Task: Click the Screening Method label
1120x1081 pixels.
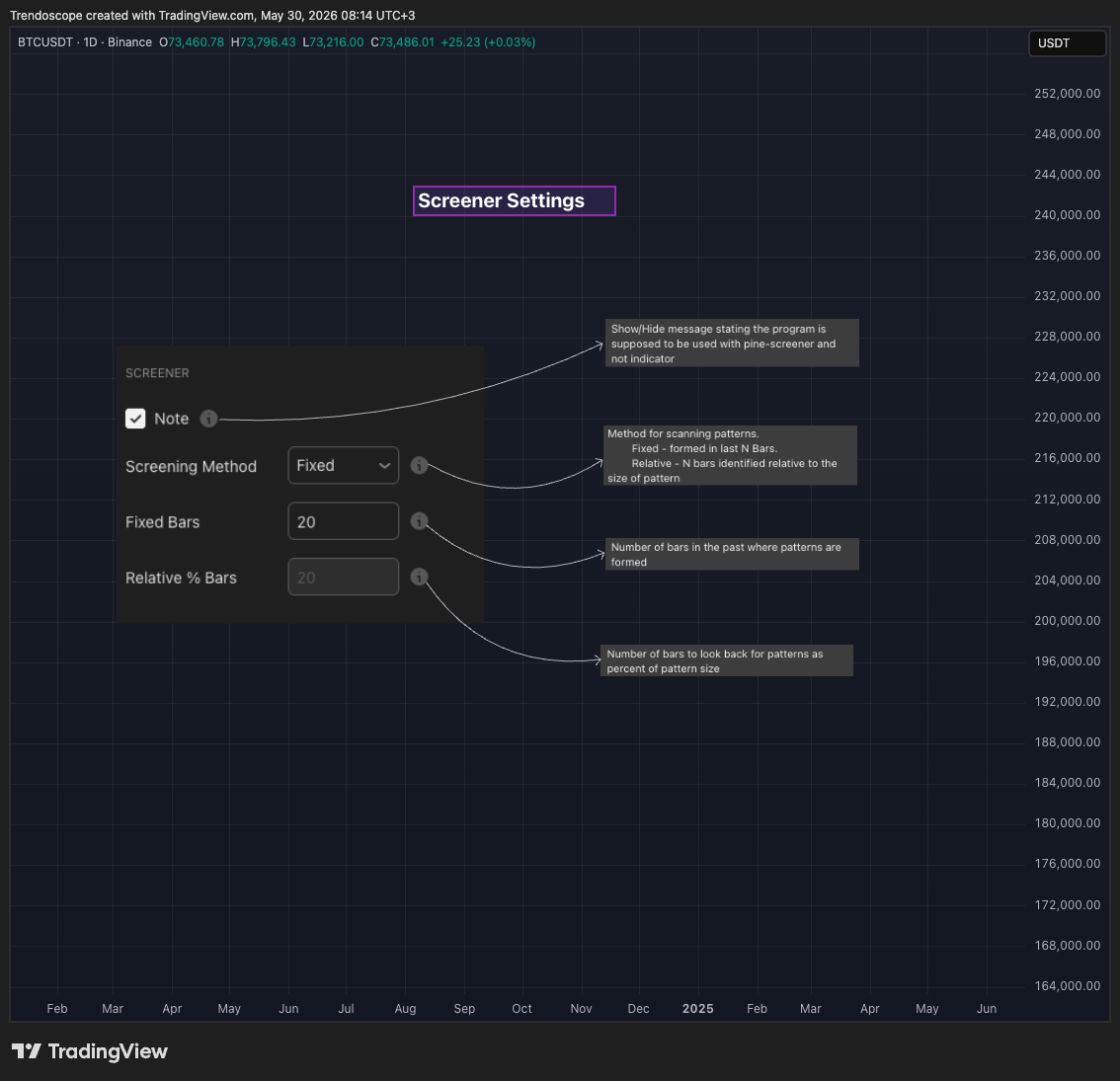Action: click(191, 466)
